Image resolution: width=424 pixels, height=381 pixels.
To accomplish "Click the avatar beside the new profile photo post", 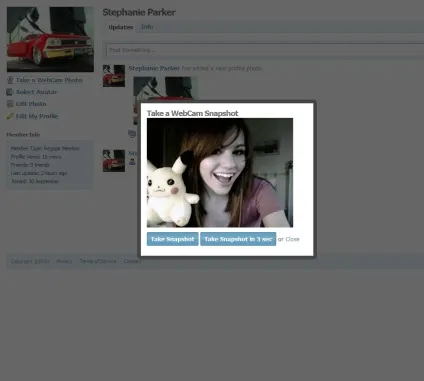I will 114,76.
